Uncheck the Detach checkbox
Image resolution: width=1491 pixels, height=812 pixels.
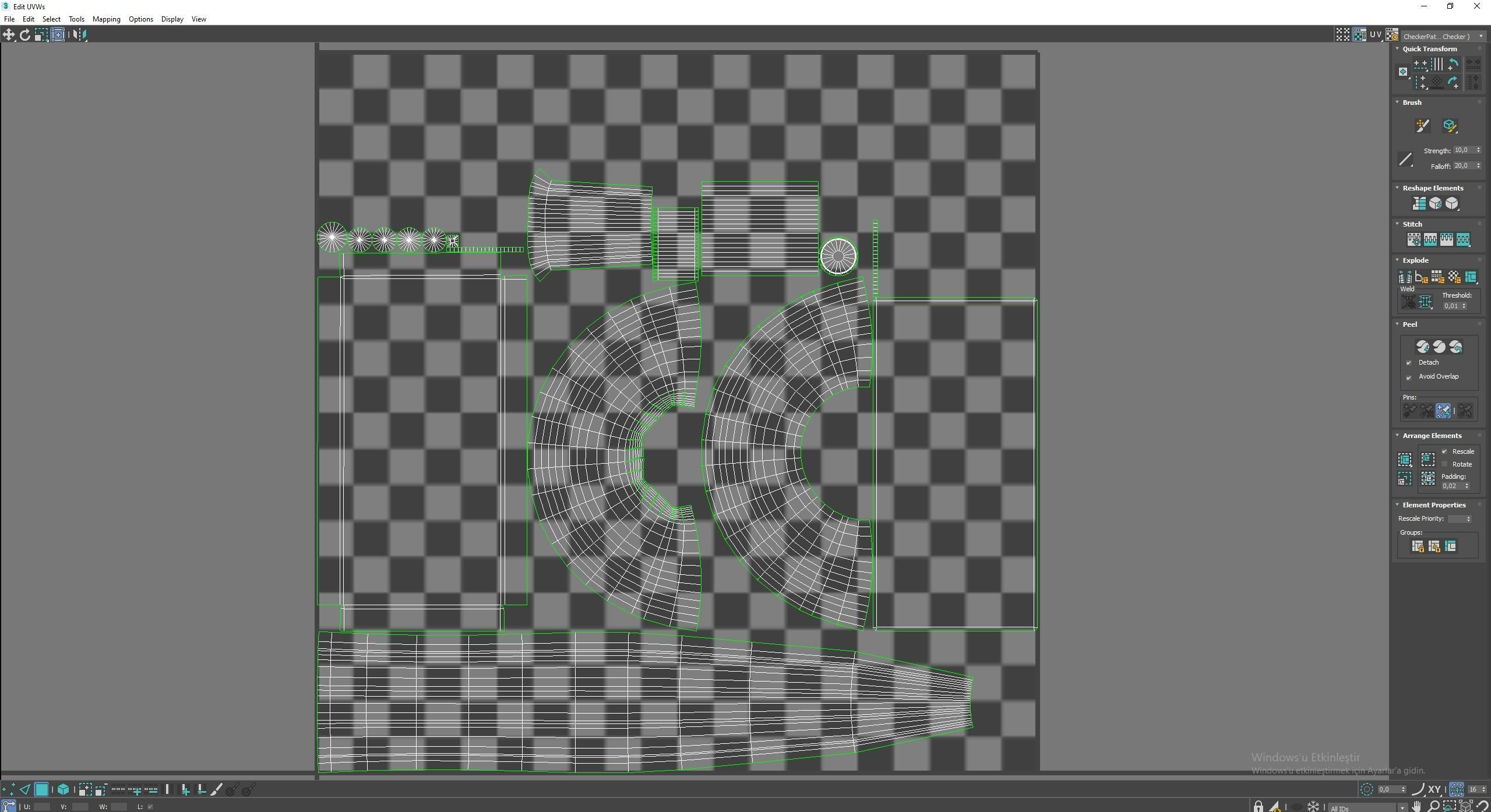(x=1409, y=363)
